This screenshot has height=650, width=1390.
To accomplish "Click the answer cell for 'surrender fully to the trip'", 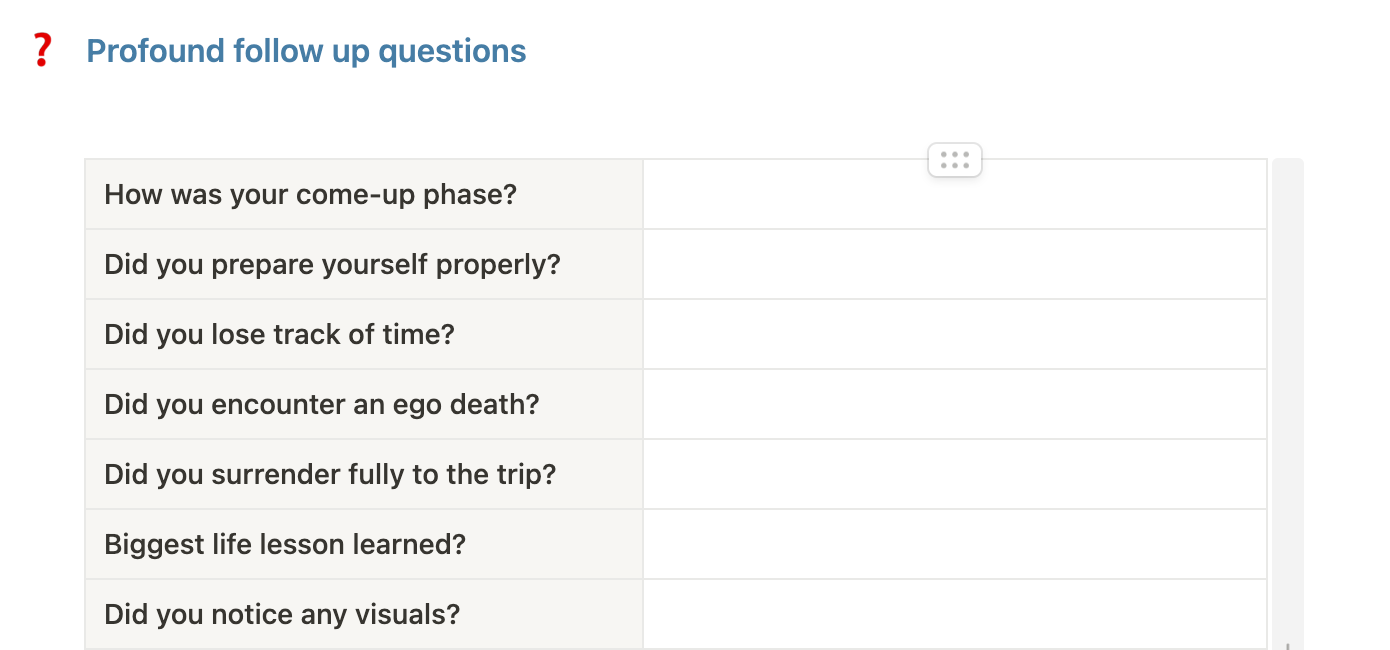I will tap(955, 474).
